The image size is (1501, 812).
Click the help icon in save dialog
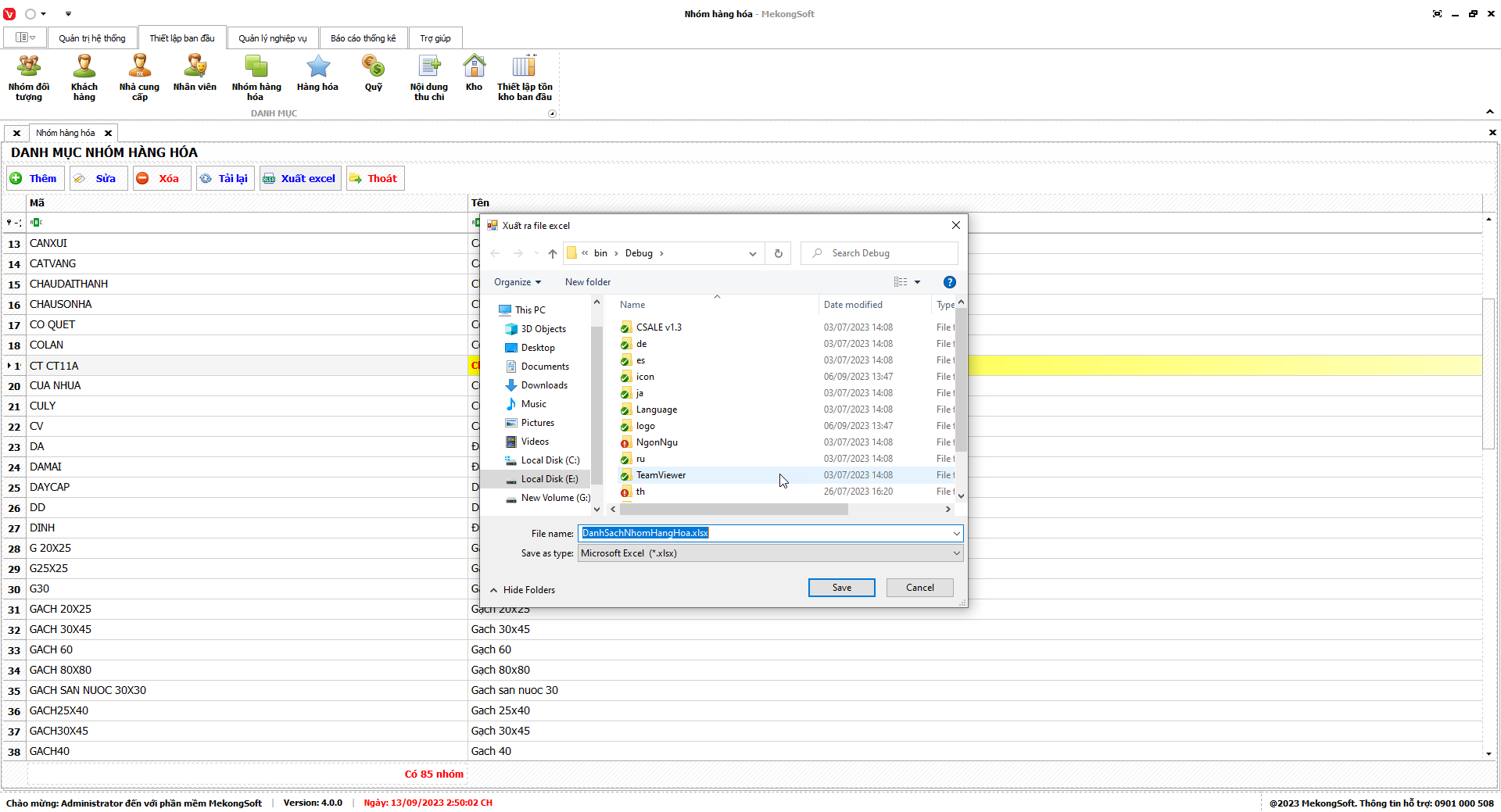[x=949, y=282]
